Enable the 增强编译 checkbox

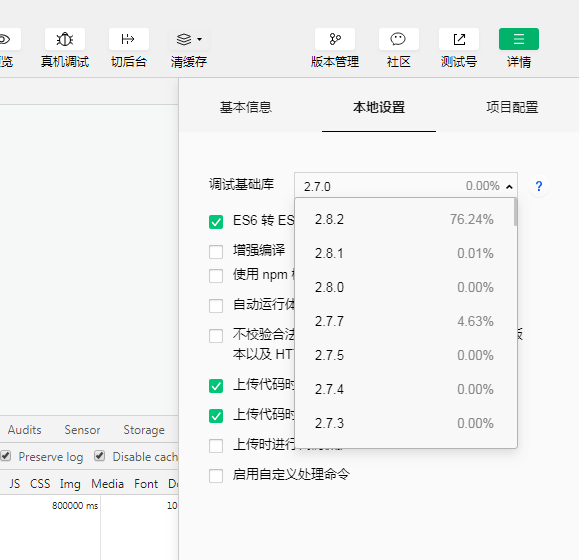click(216, 252)
